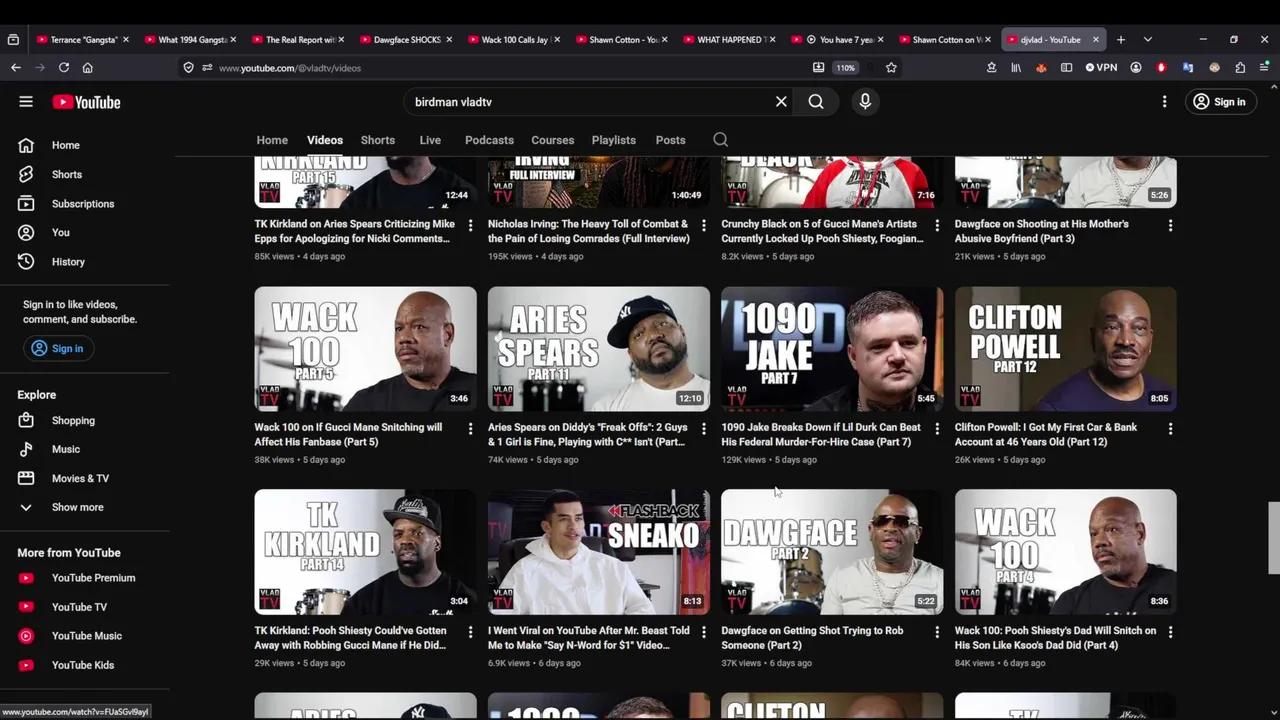Play the Sneako Flashback thumbnail
This screenshot has height=720, width=1280.
click(x=599, y=551)
